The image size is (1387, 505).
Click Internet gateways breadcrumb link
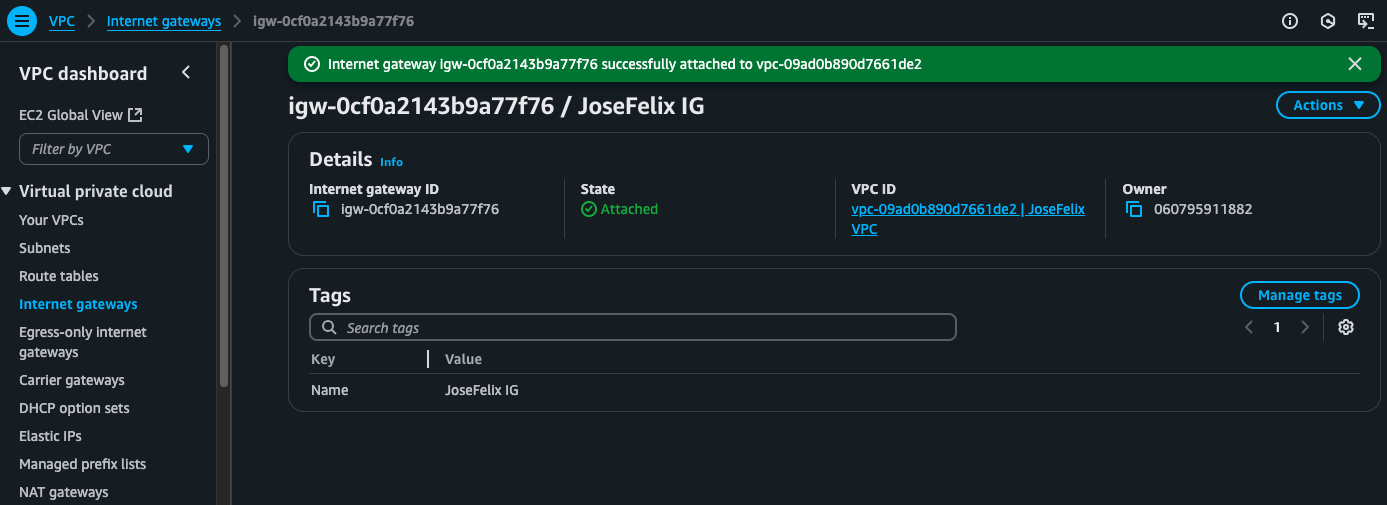click(164, 20)
